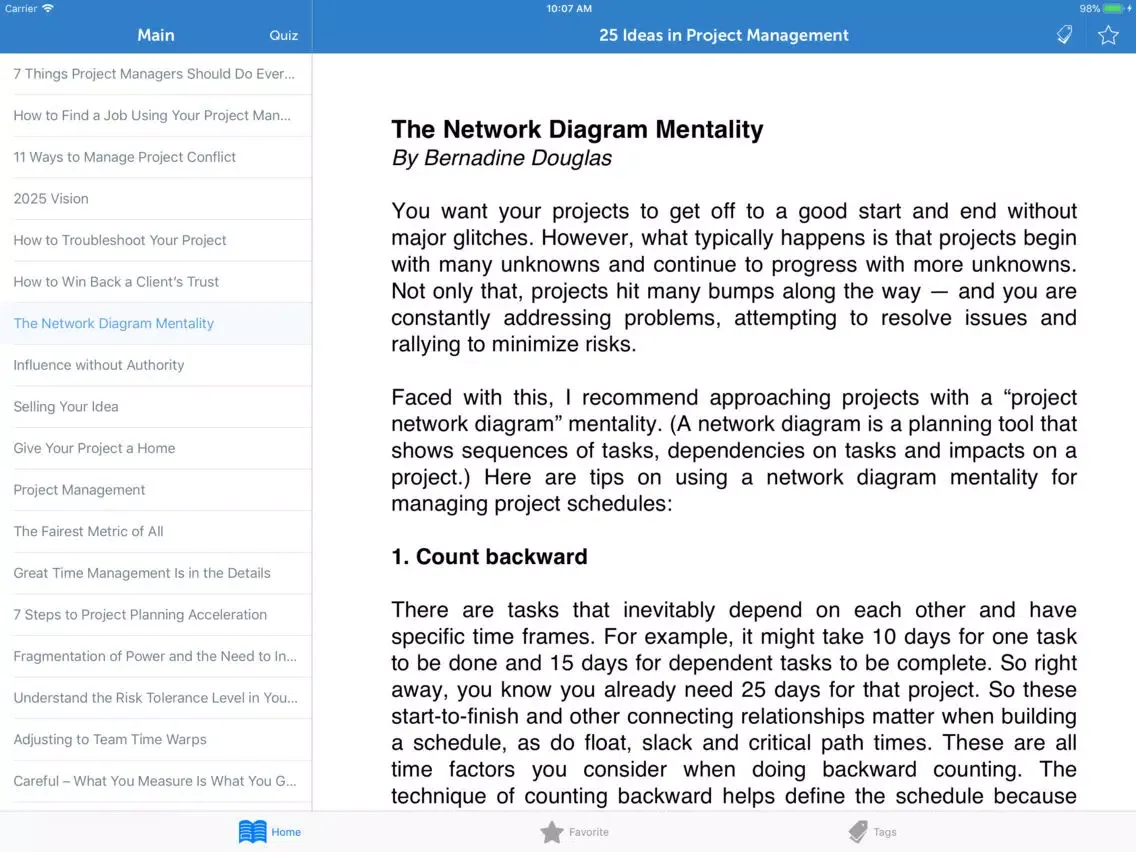This screenshot has height=852, width=1136.
Task: Tap the 'Carrier' status text
Action: (21, 9)
